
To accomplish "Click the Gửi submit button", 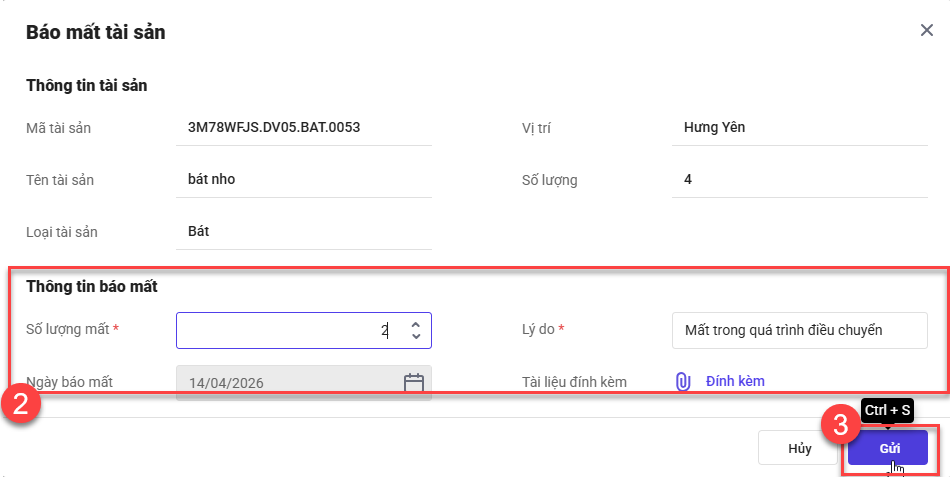I will [889, 448].
